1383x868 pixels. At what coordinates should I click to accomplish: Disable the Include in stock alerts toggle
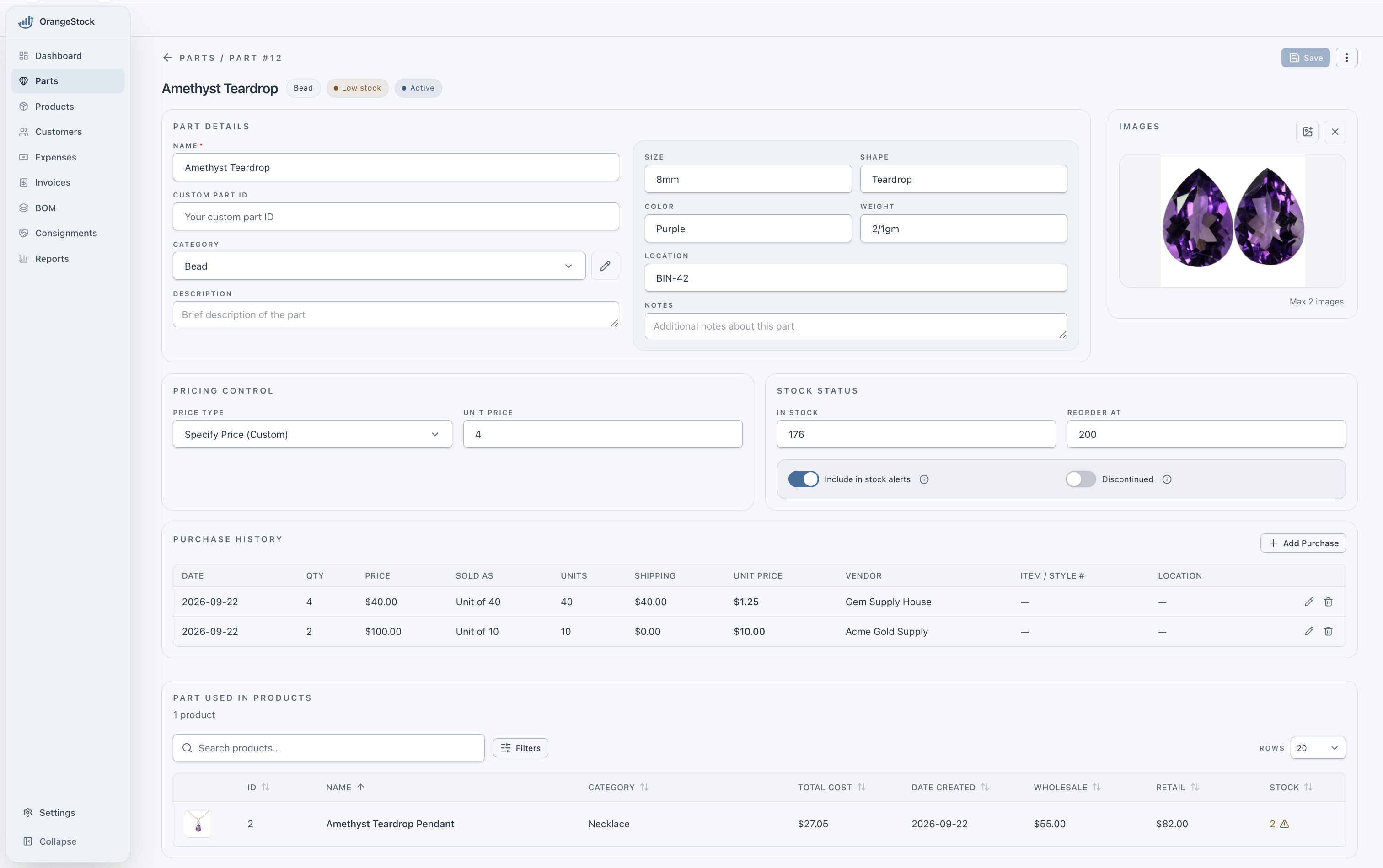803,479
